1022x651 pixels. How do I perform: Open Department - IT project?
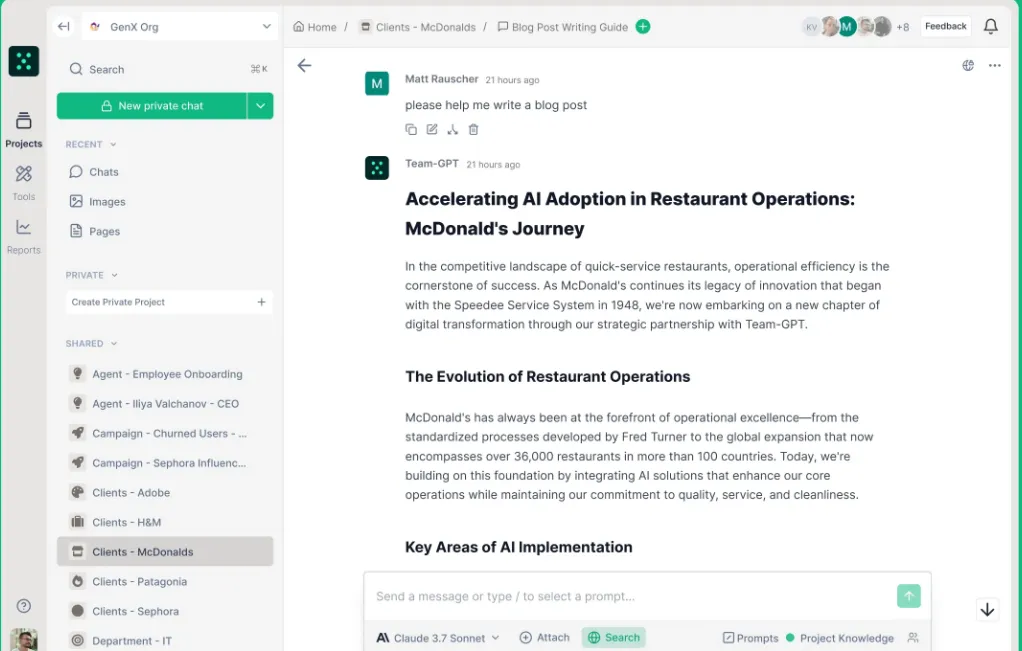click(x=165, y=641)
